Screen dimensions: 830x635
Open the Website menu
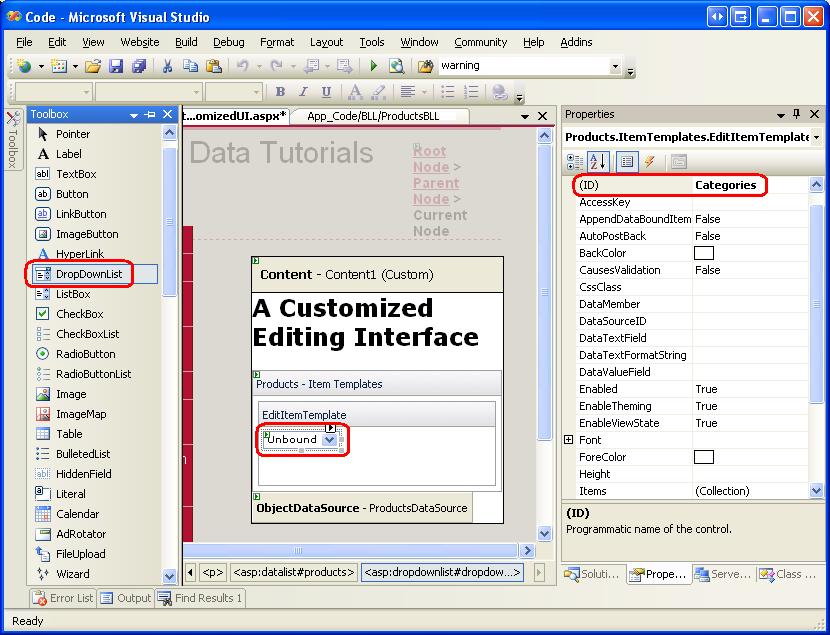[140, 42]
